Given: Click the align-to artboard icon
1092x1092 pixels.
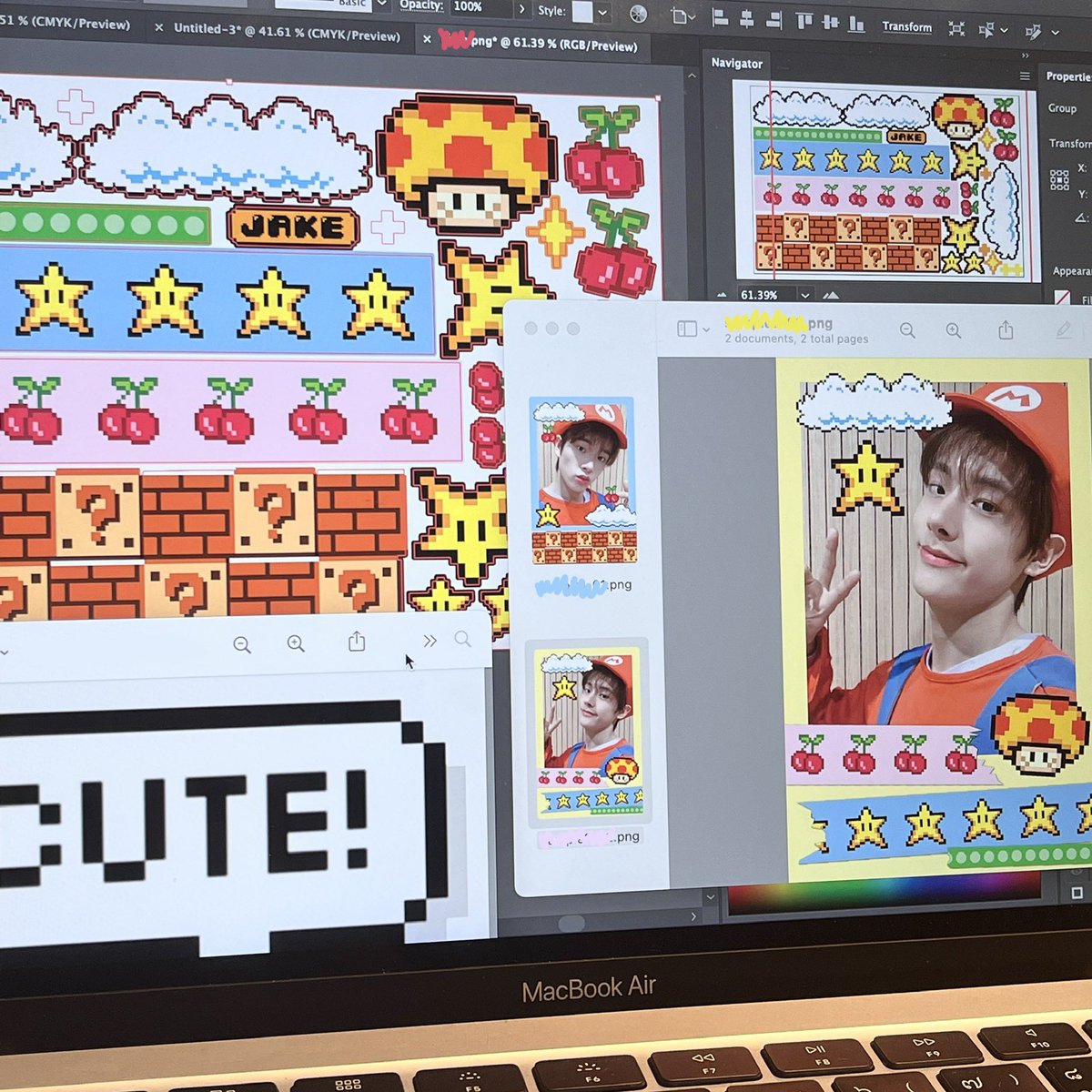Looking at the screenshot, I should pos(678,15).
